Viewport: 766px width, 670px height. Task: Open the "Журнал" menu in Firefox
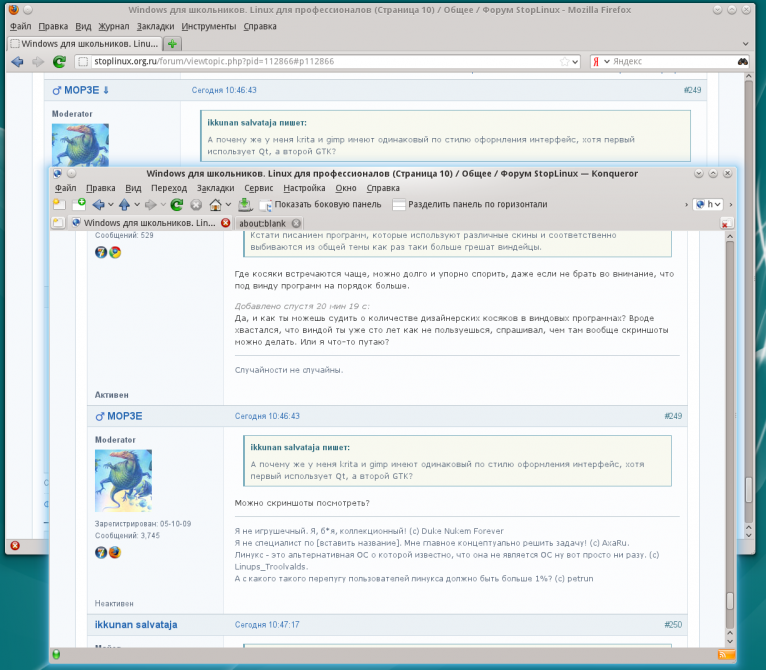115,26
